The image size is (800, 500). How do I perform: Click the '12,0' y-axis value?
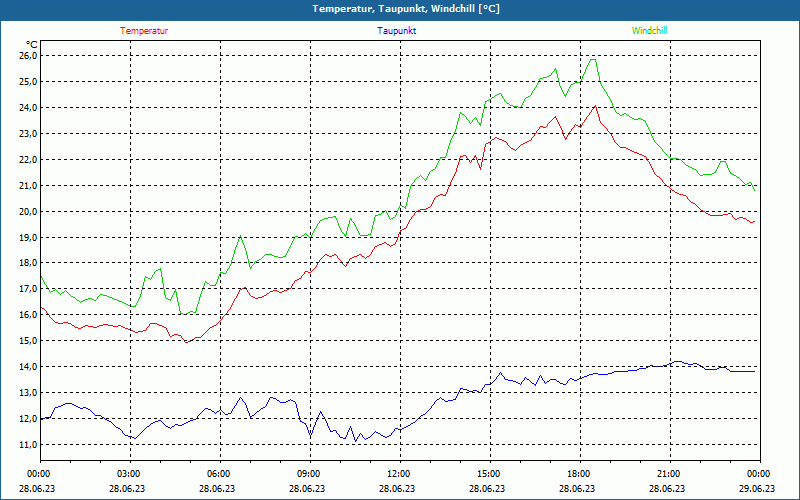[x=28, y=418]
